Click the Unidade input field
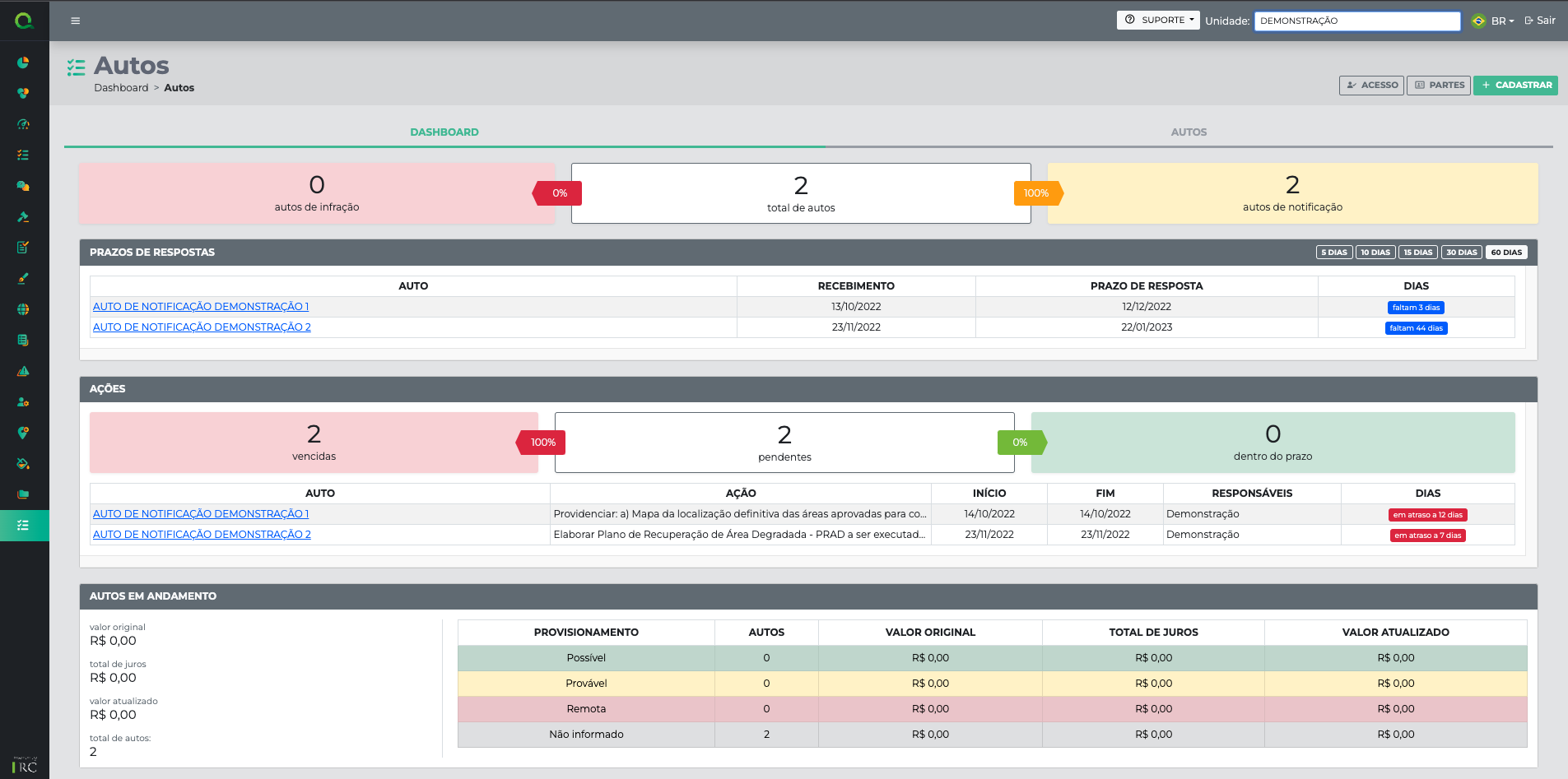This screenshot has height=779, width=1568. [x=1356, y=21]
